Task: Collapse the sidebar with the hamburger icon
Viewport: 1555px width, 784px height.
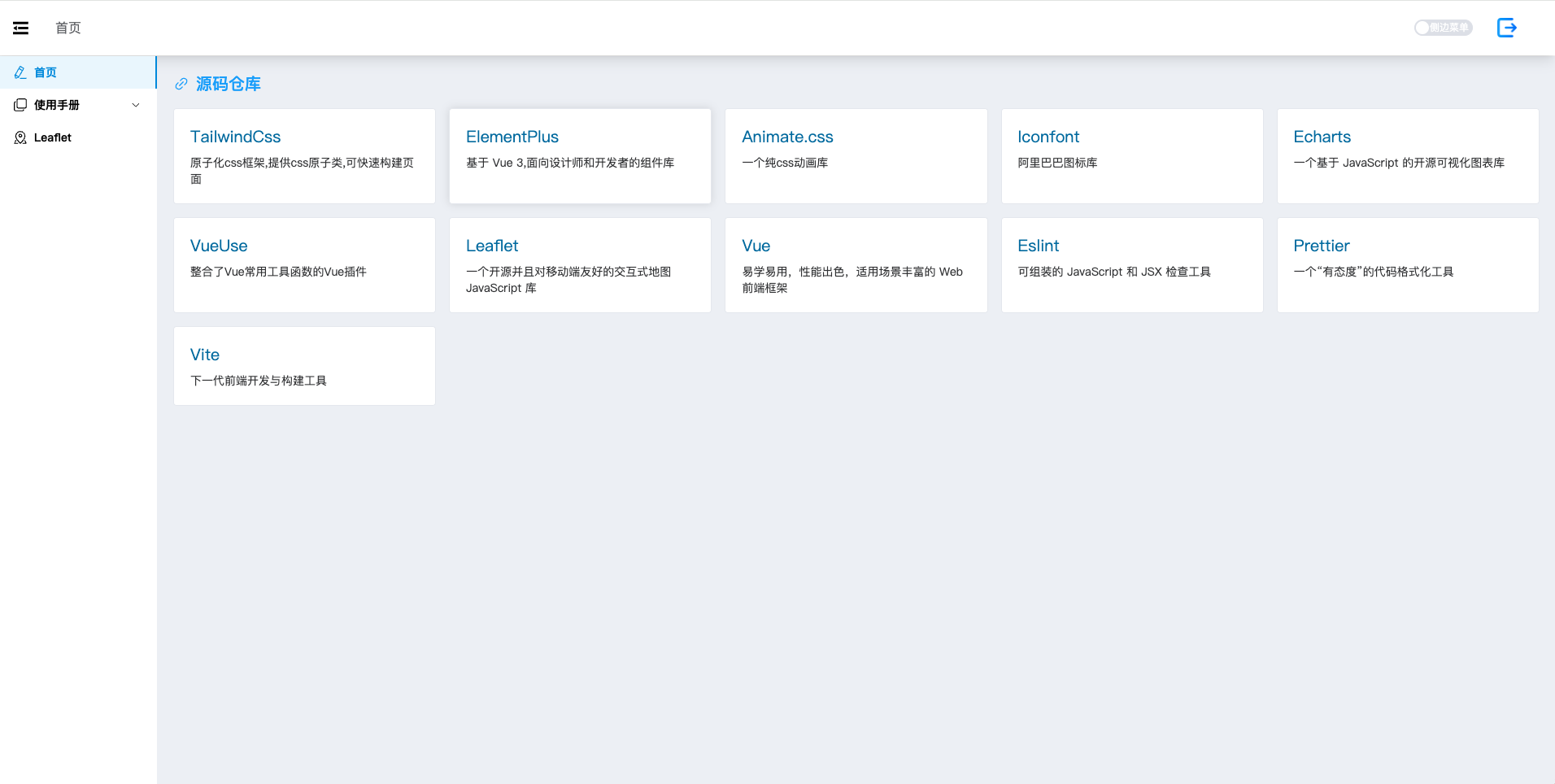Action: (21, 28)
